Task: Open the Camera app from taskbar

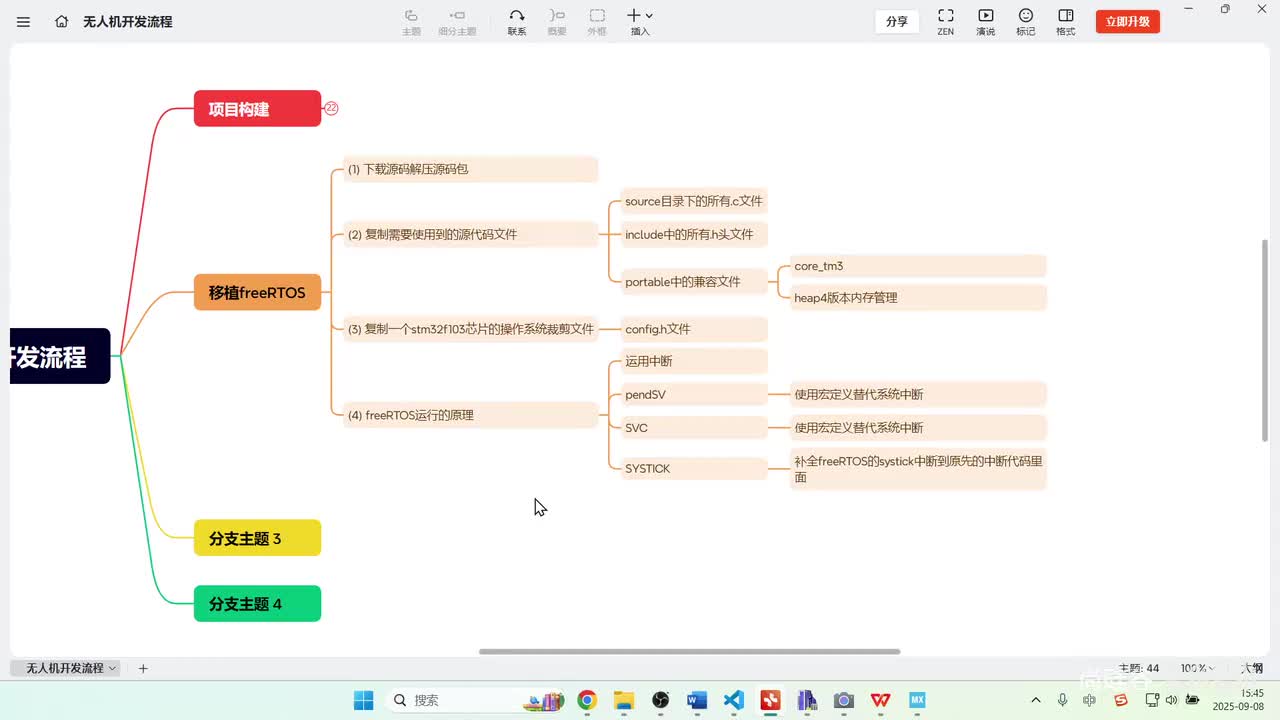Action: coord(843,700)
